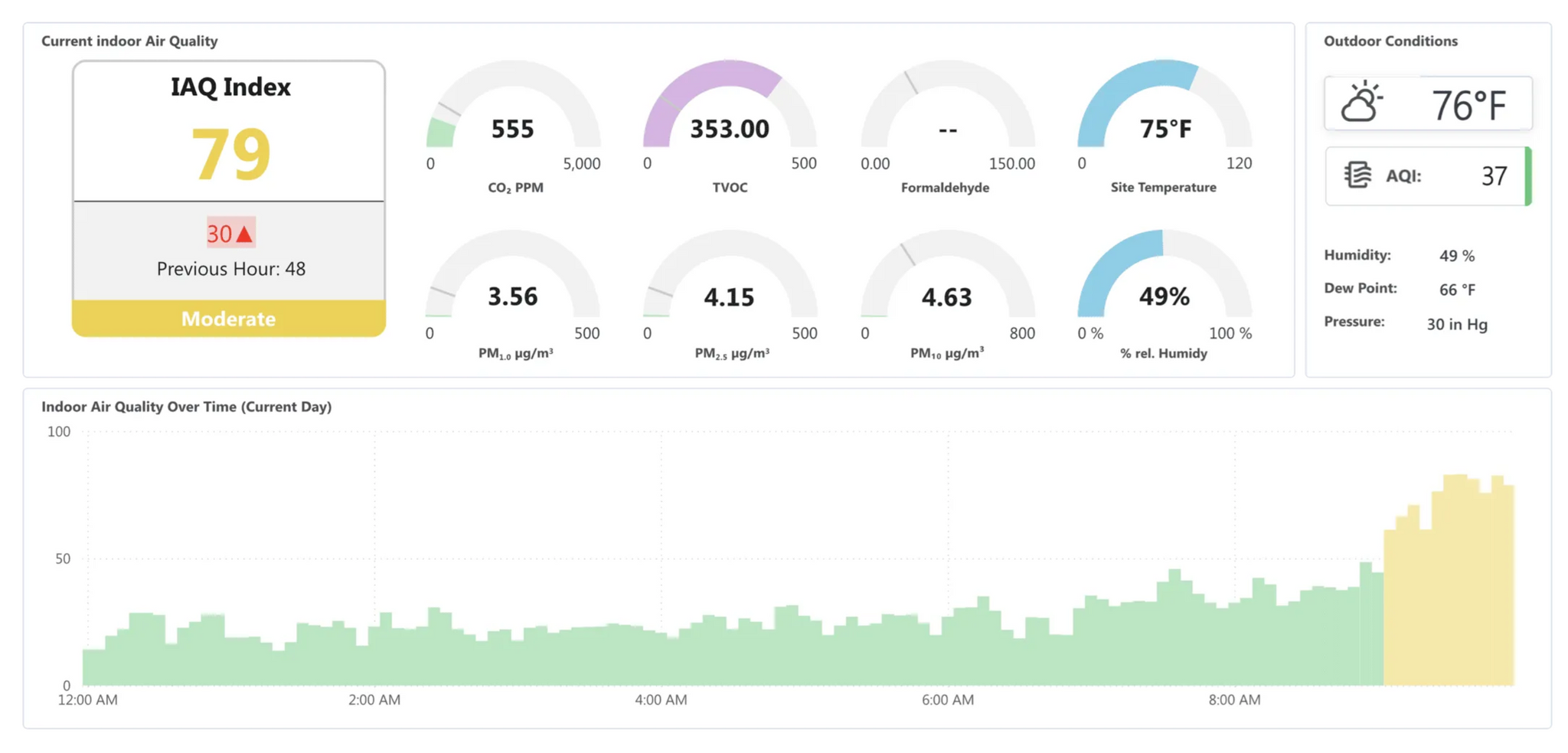Click the outdoor temperature 76°F card

[1429, 103]
